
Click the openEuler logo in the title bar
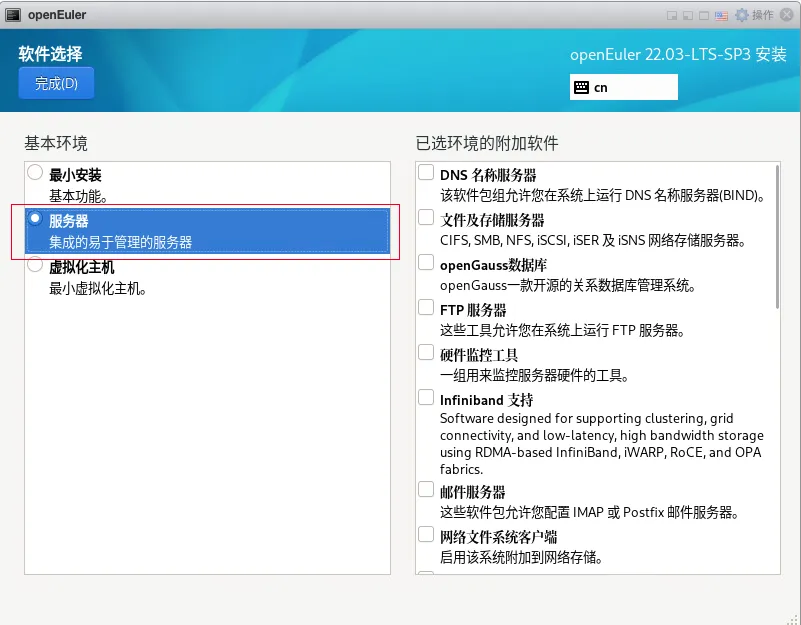12,14
